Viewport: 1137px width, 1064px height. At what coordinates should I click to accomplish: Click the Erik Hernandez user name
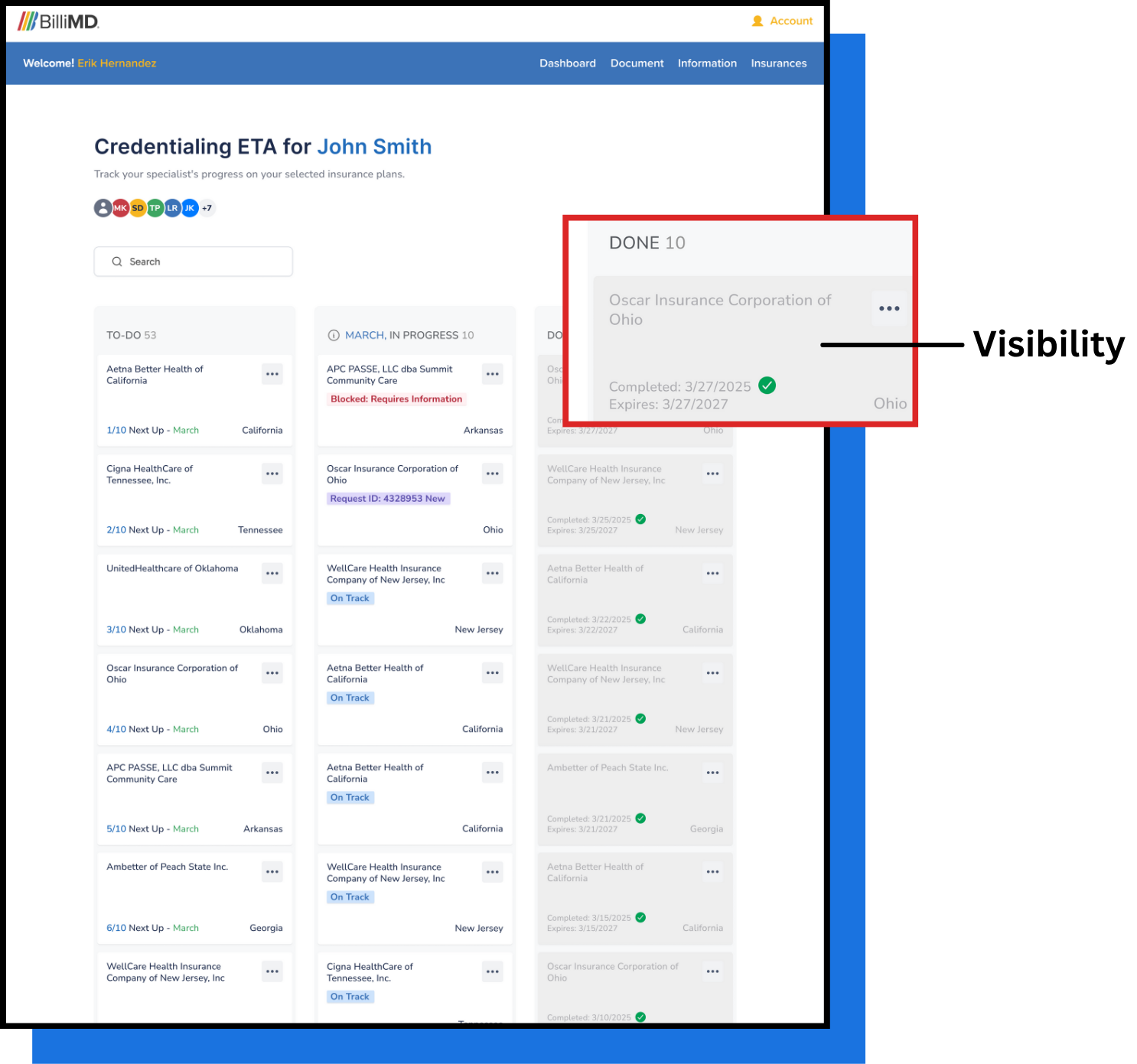117,63
